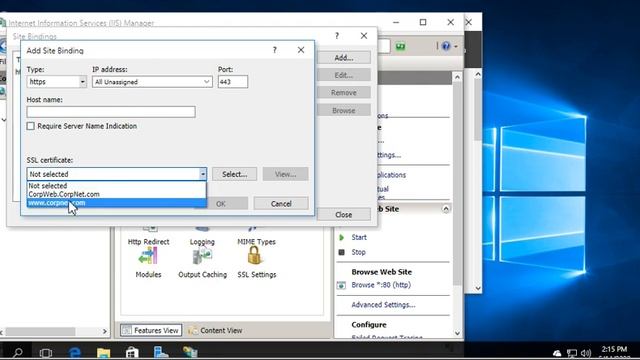This screenshot has width=640, height=360.
Task: Open the IP address All Unassigned dropdown
Action: pos(207,82)
